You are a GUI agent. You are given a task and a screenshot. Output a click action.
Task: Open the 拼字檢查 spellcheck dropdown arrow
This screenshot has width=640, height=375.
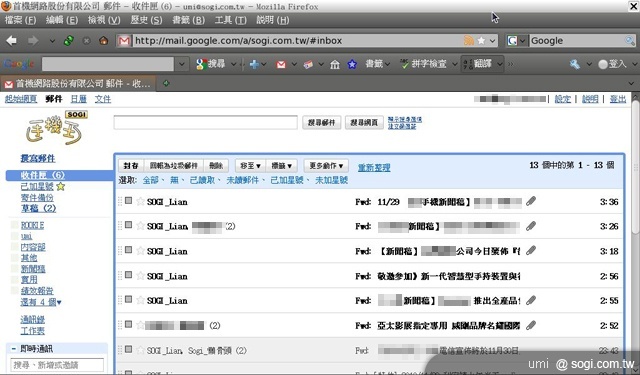point(454,64)
